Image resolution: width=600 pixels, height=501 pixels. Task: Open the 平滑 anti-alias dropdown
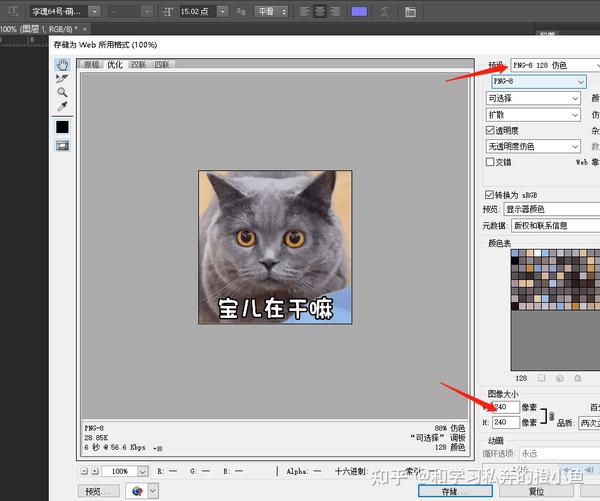point(271,11)
